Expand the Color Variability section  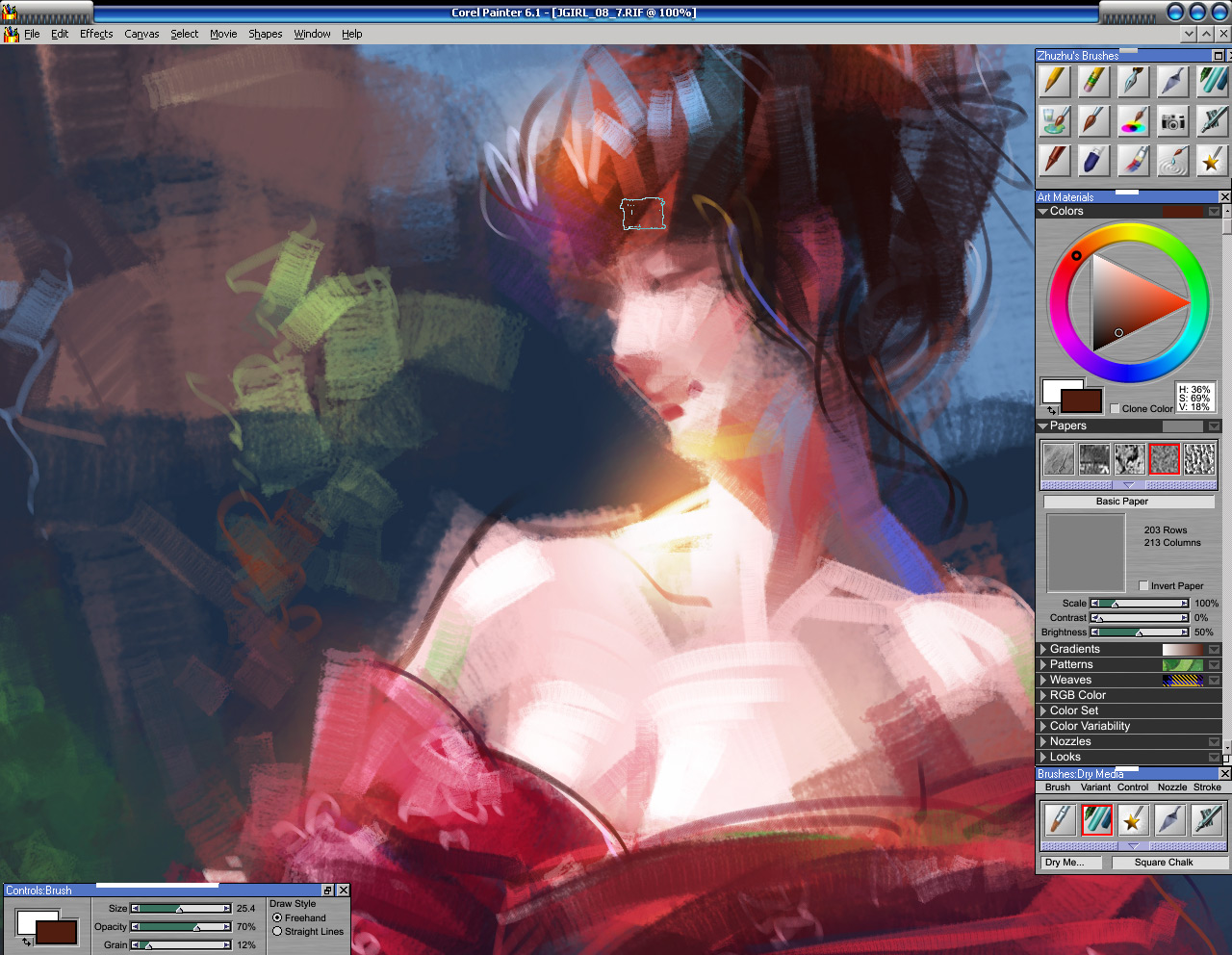pos(1043,727)
